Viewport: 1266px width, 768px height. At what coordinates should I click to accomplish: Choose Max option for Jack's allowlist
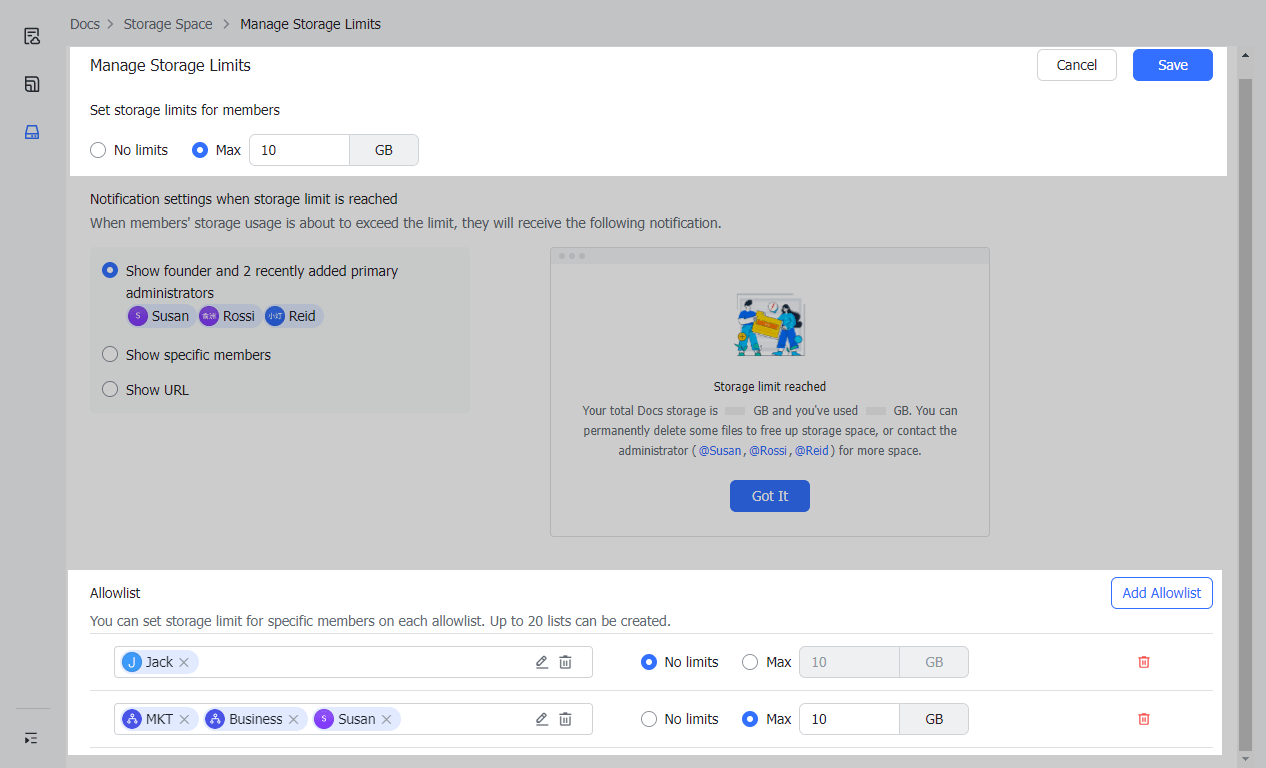click(x=750, y=662)
